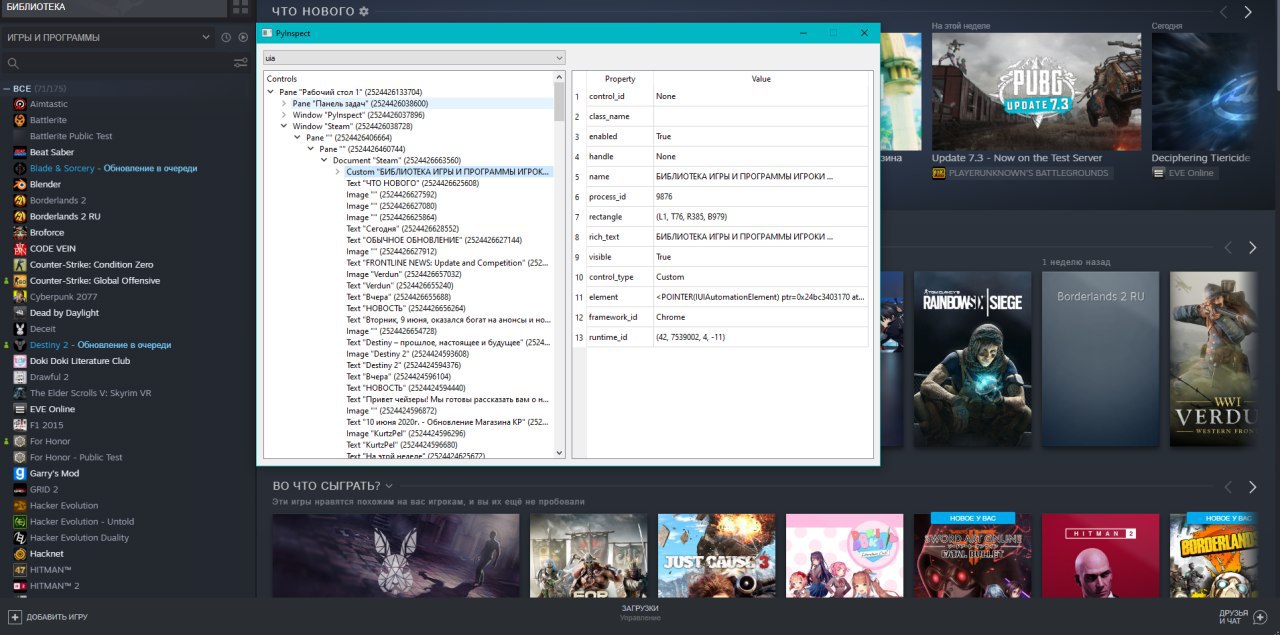This screenshot has width=1280, height=635.
Task: Click the Dead by Daylight icon
Action: pyautogui.click(x=20, y=313)
